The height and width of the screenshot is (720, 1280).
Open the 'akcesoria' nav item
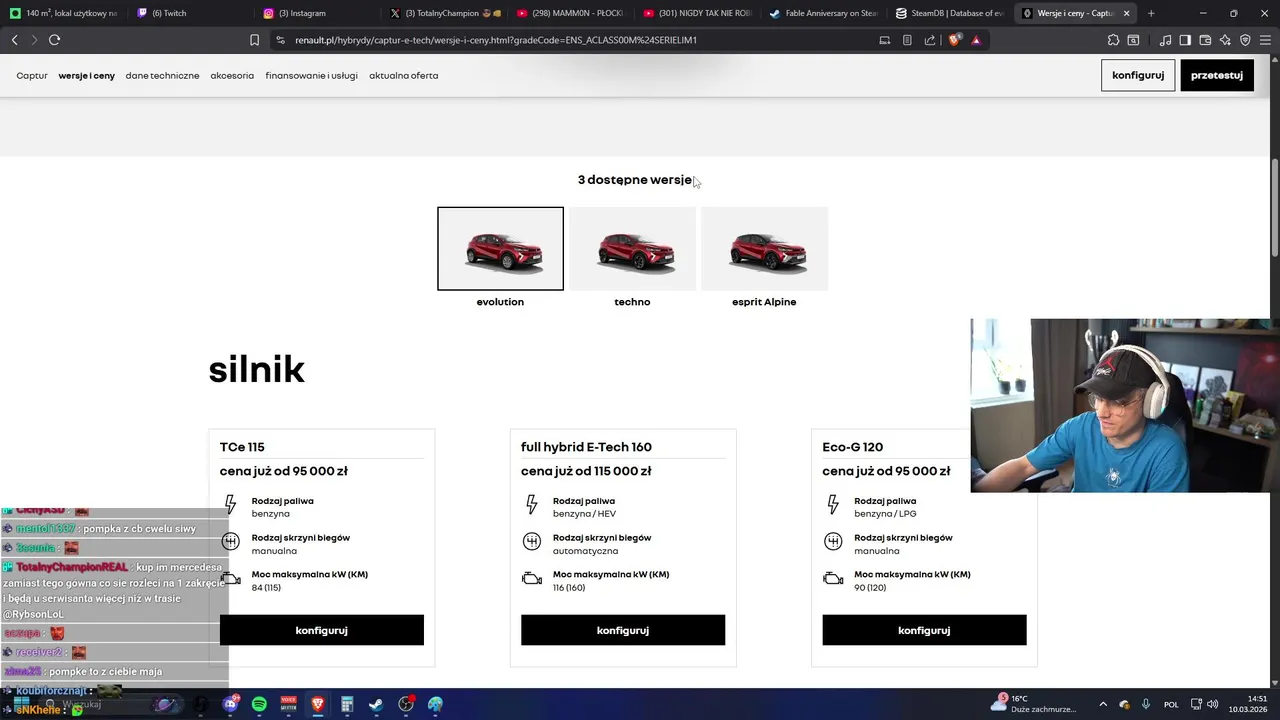[x=232, y=75]
